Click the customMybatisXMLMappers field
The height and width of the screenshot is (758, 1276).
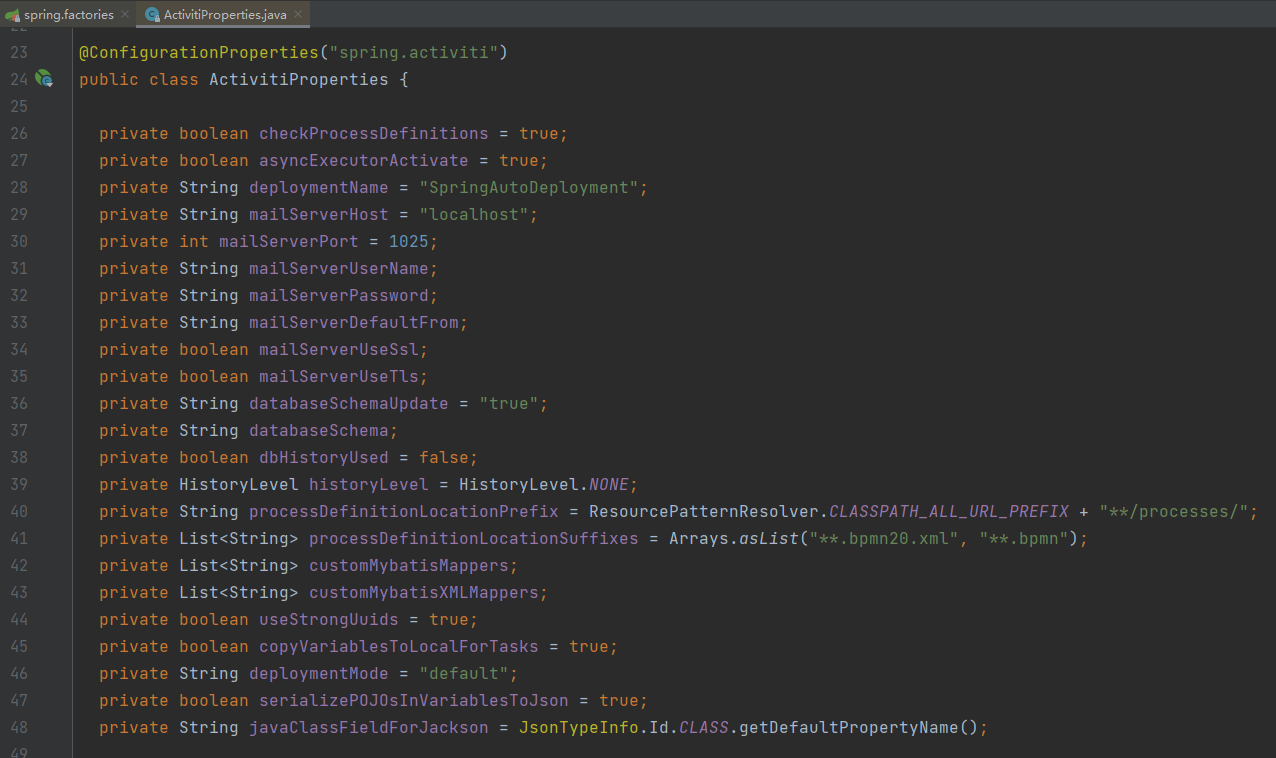[424, 592]
